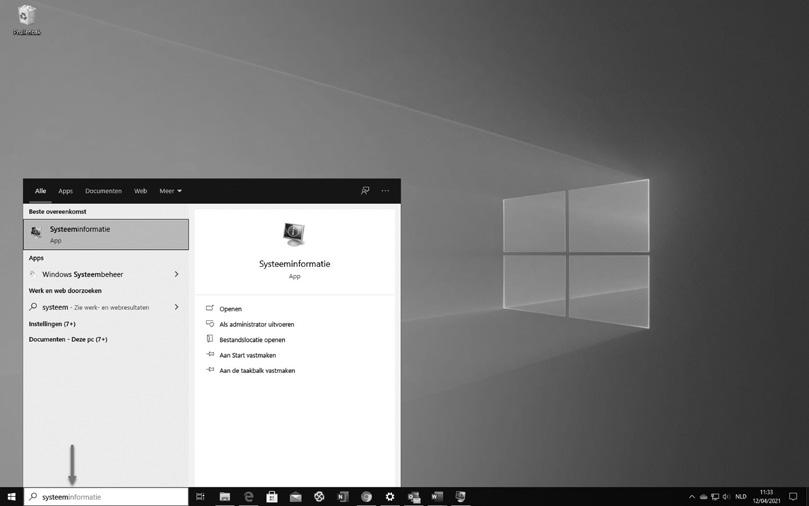
Task: Click the Beste overeenkomst heading
Action: 58,211
